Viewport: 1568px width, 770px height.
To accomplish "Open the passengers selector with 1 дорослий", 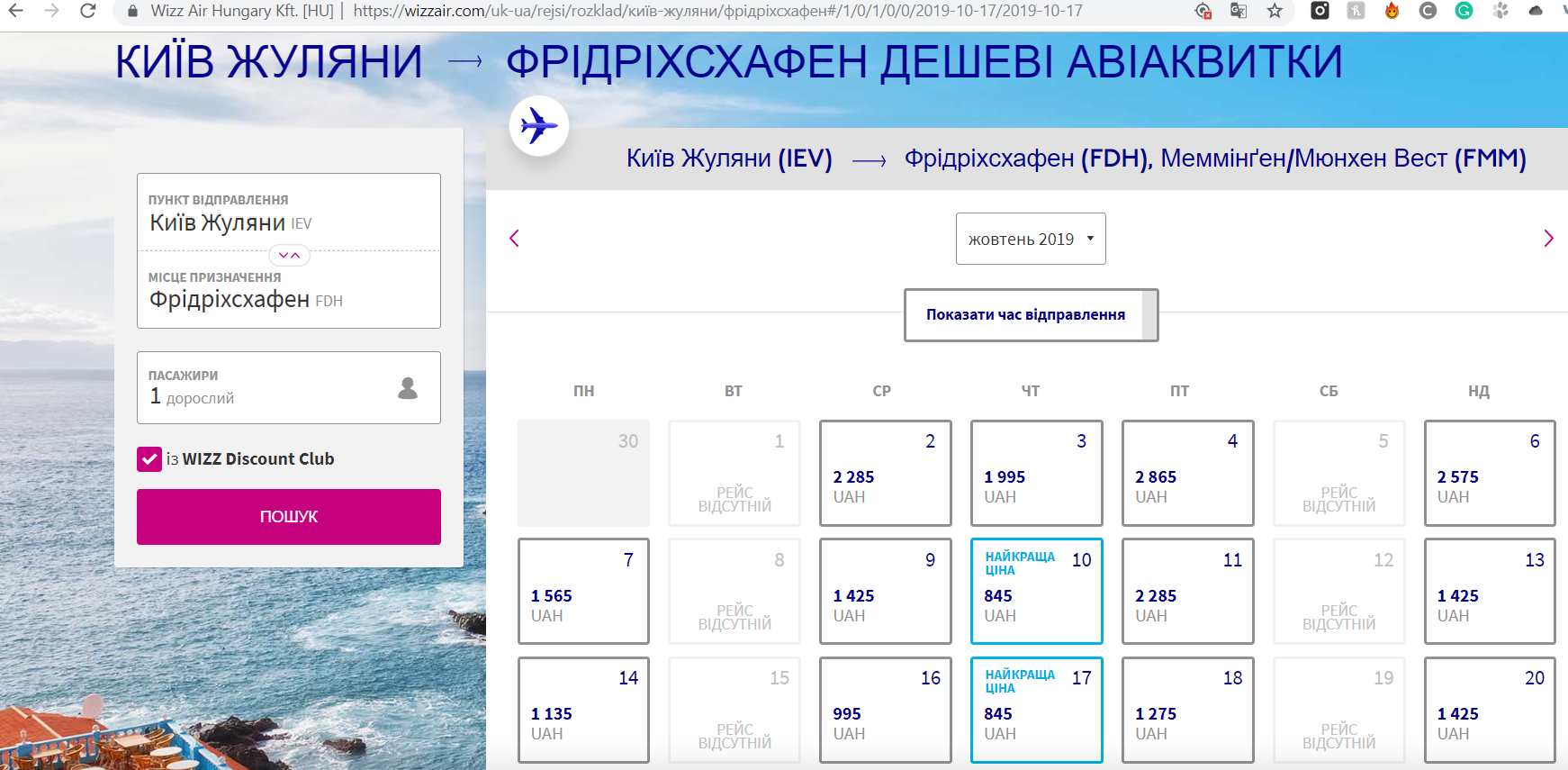I will pos(288,388).
